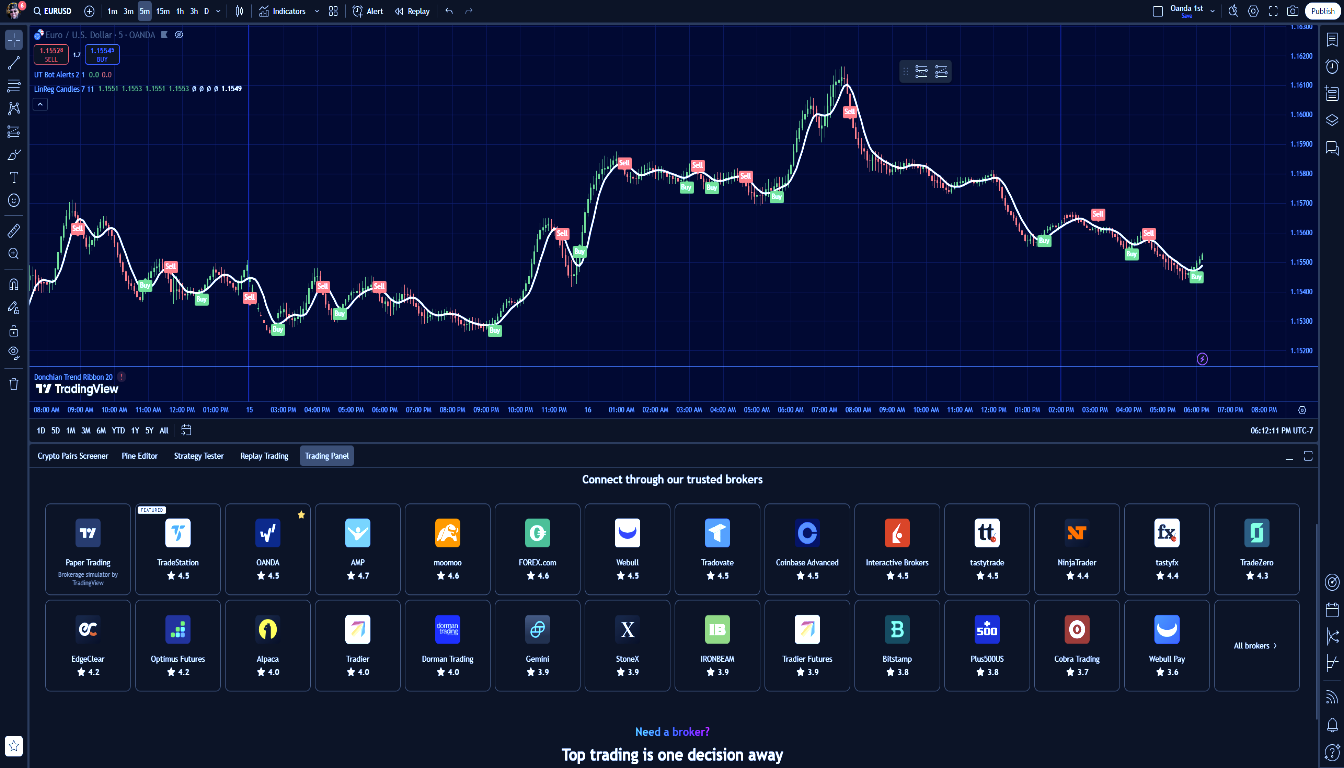
Task: Open the object tree layers icon
Action: [1332, 120]
